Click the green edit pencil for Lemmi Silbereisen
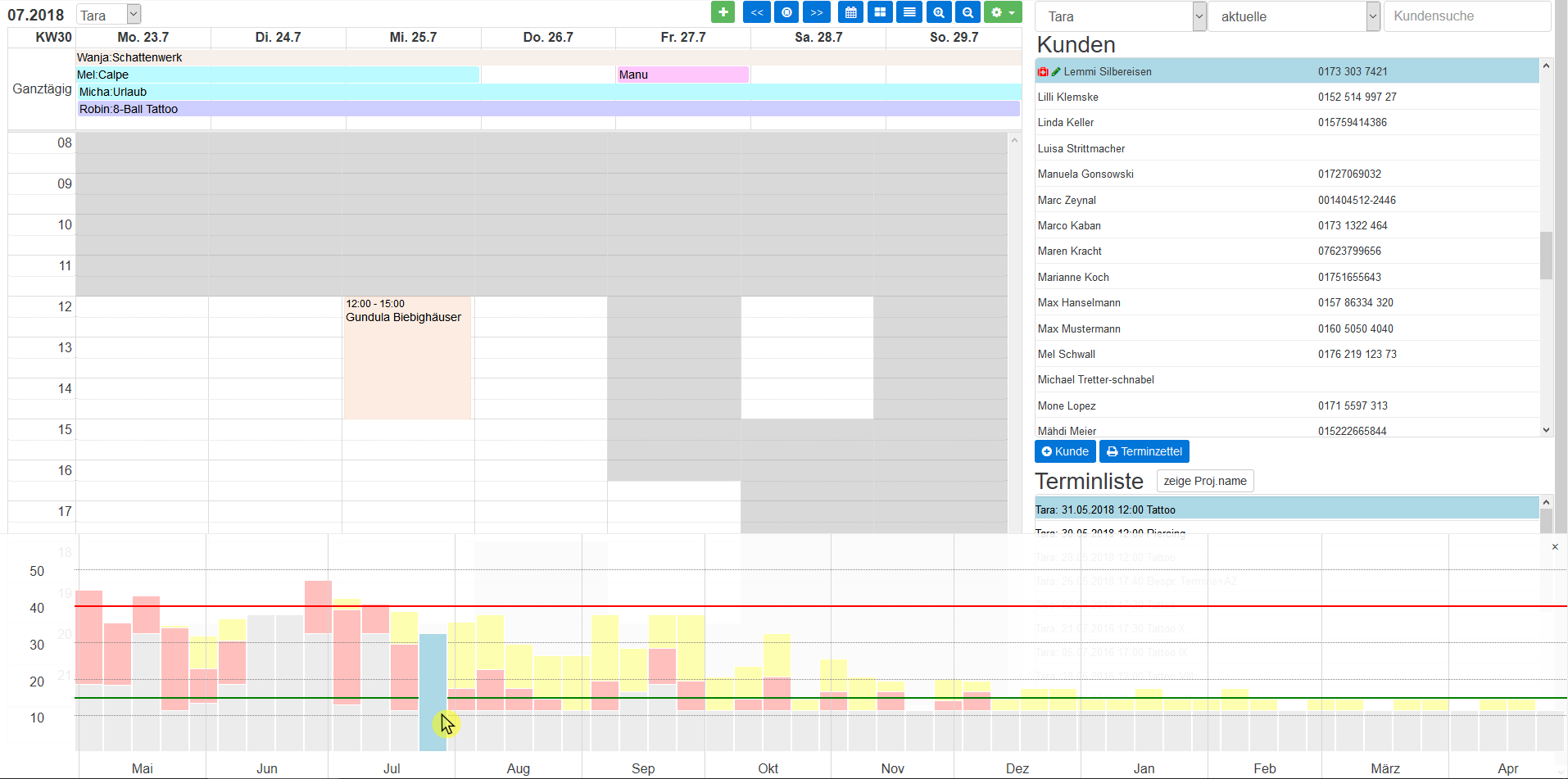The width and height of the screenshot is (1568, 779). (1056, 72)
